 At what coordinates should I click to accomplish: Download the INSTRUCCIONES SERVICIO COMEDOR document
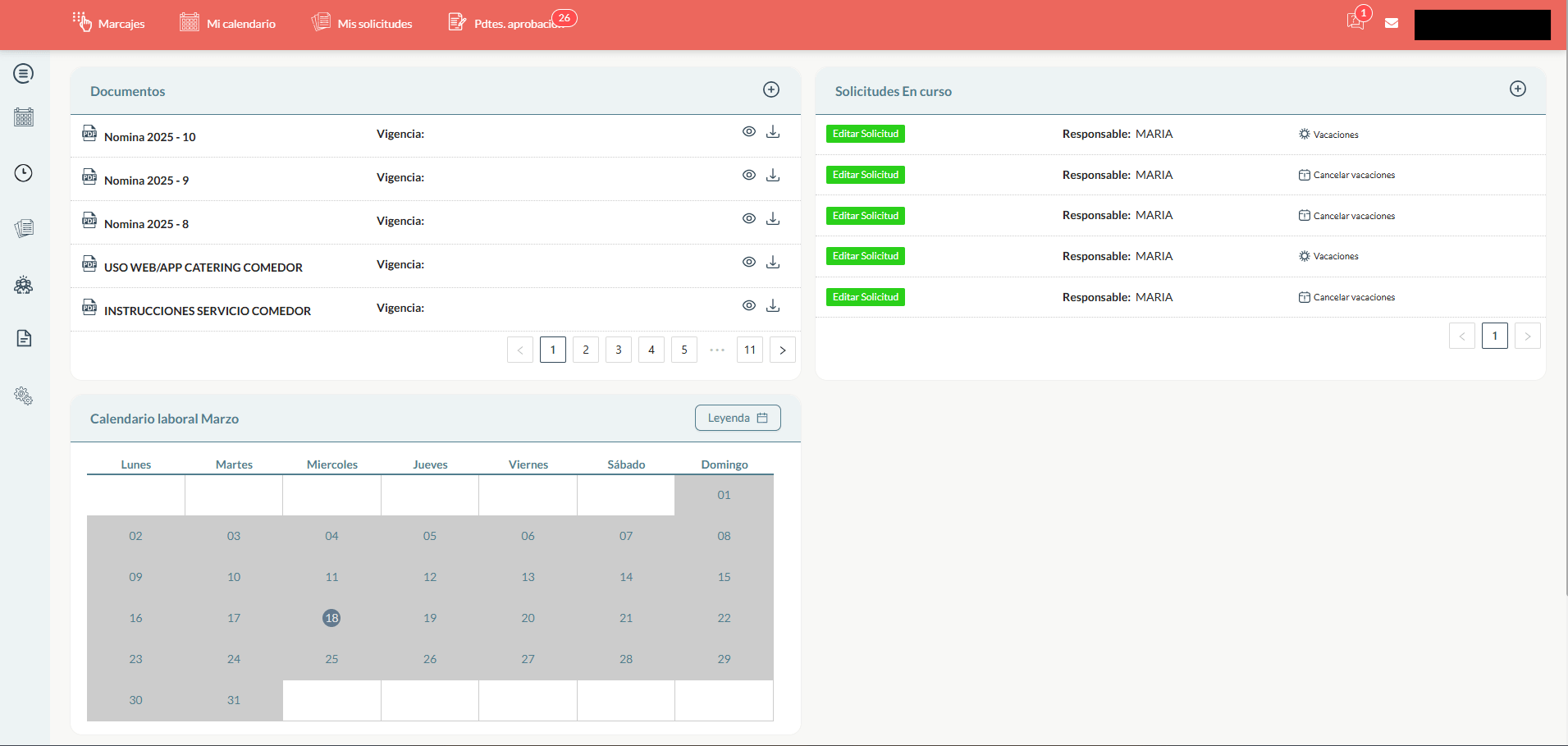click(773, 306)
